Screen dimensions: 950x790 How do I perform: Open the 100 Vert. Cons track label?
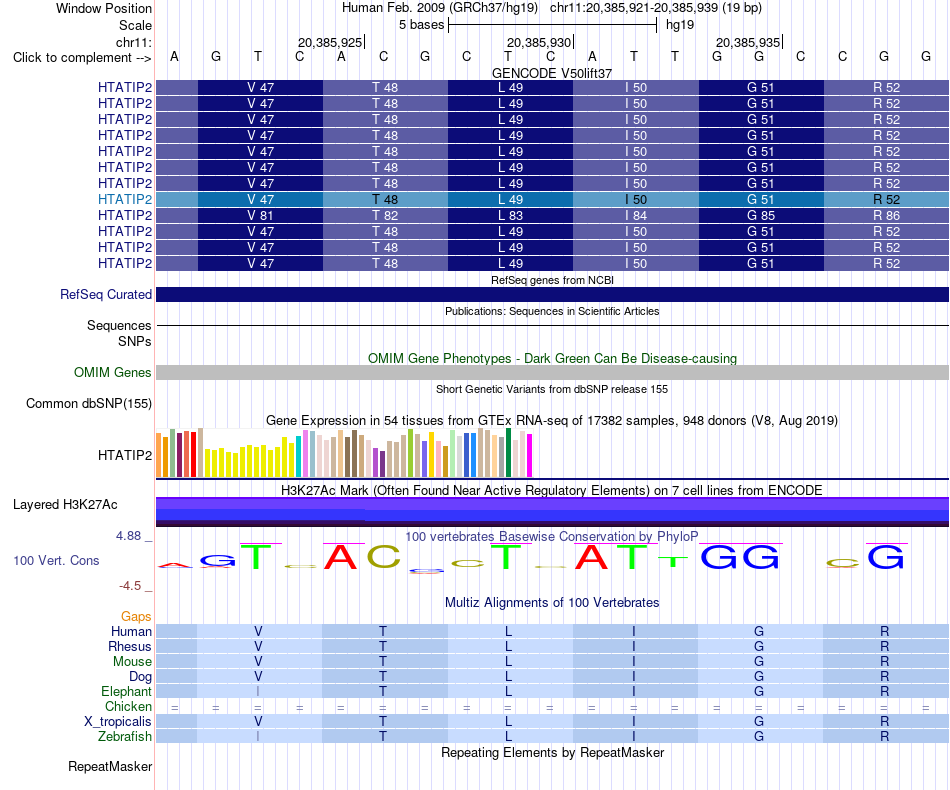[x=56, y=560]
